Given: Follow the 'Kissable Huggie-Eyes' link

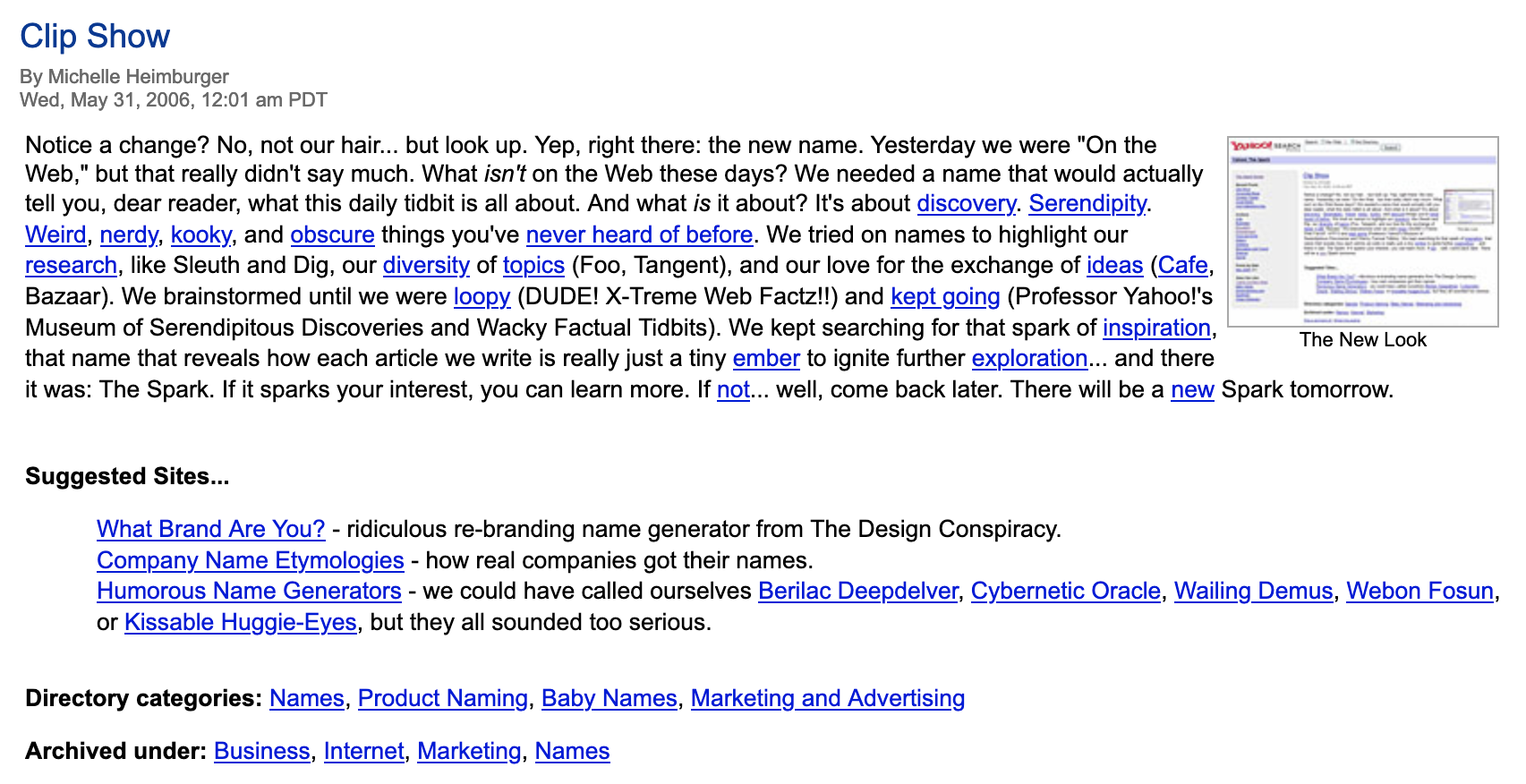Looking at the screenshot, I should point(240,622).
